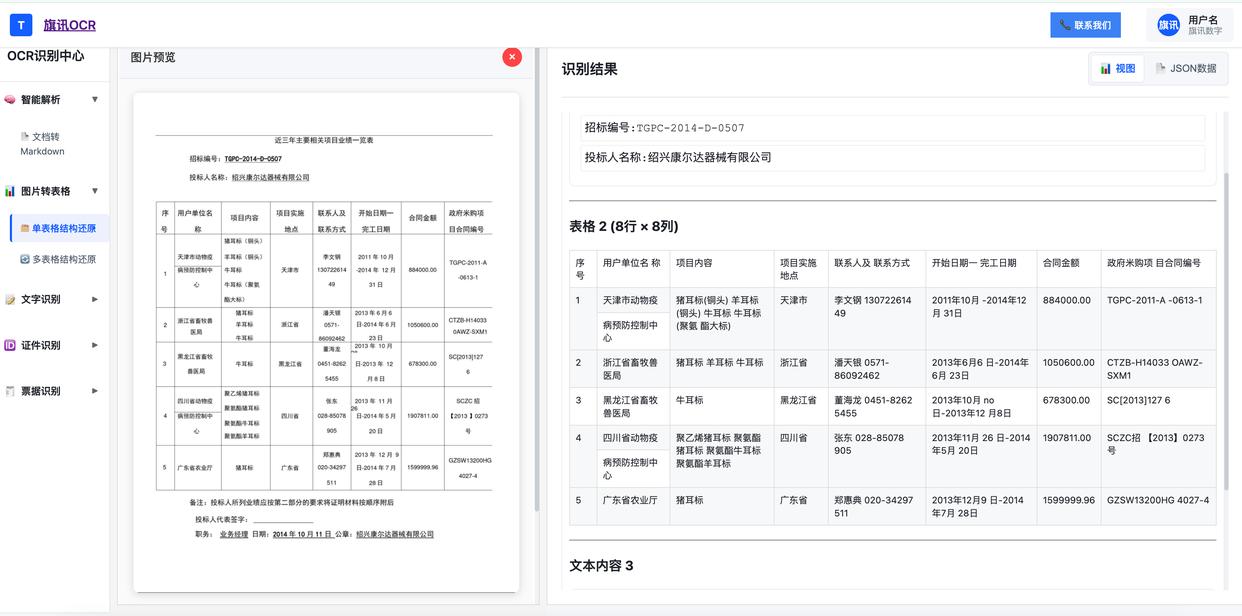Open the 旗讯OCR home link
The image size is (1242, 616).
click(x=69, y=25)
